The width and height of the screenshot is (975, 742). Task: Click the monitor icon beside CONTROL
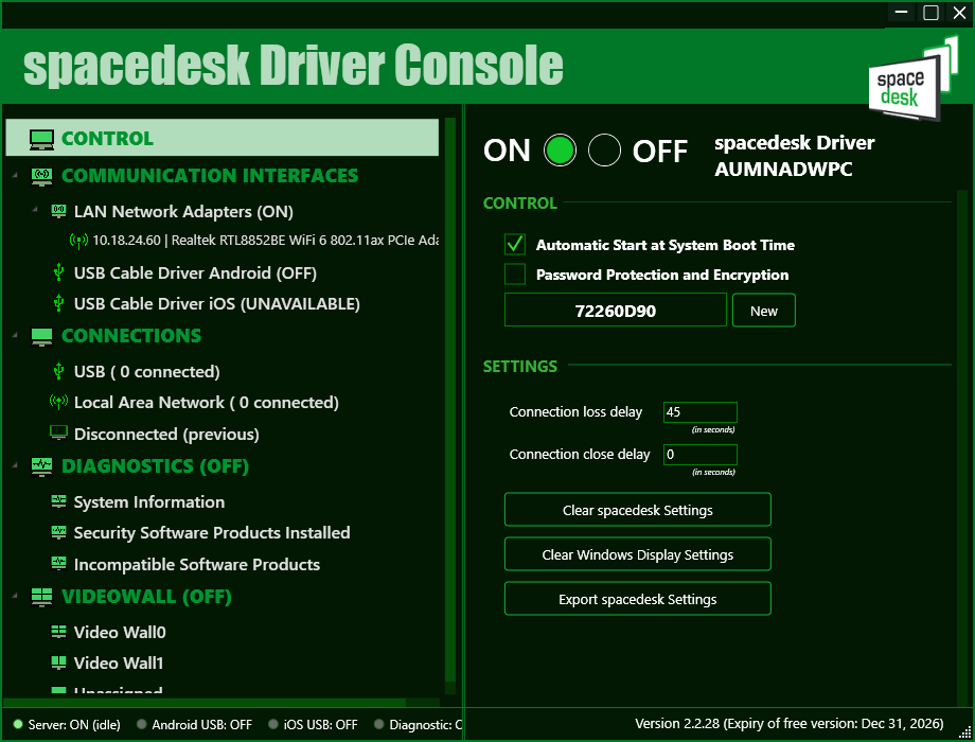pos(42,139)
